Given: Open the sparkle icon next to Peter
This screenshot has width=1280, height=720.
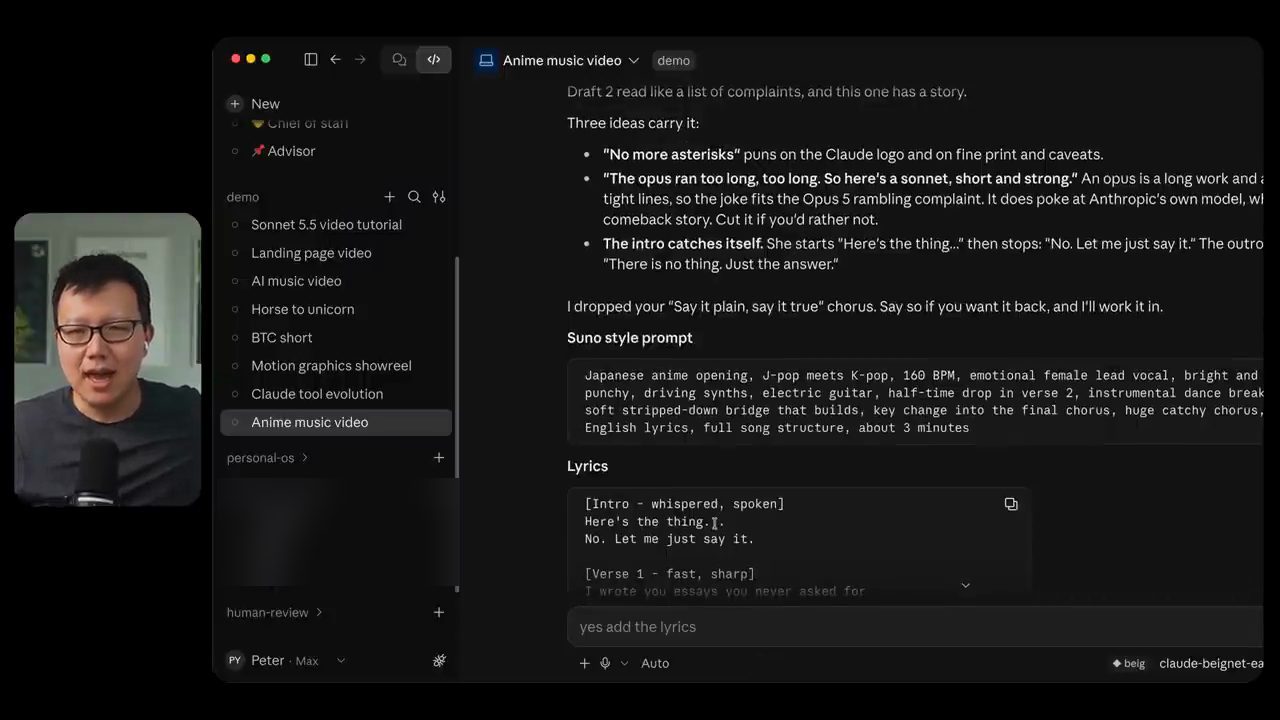Looking at the screenshot, I should tap(439, 661).
